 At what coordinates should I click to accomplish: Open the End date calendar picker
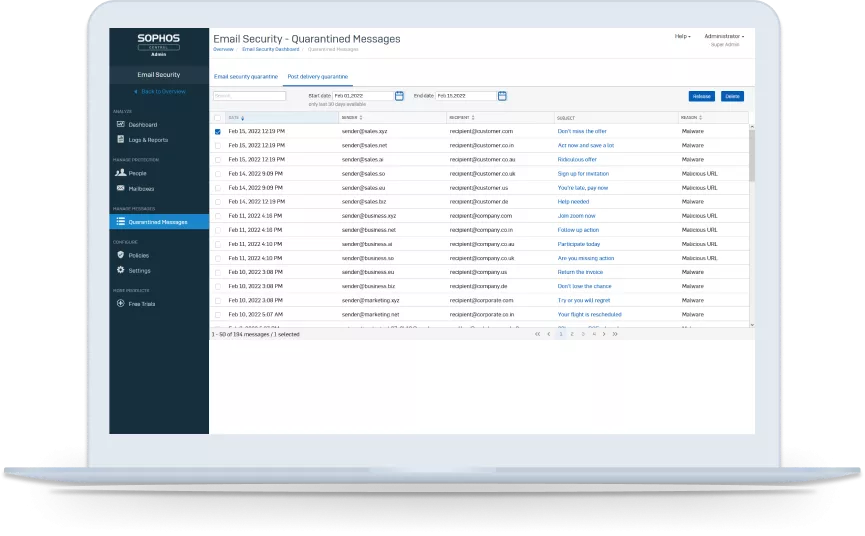click(x=502, y=96)
